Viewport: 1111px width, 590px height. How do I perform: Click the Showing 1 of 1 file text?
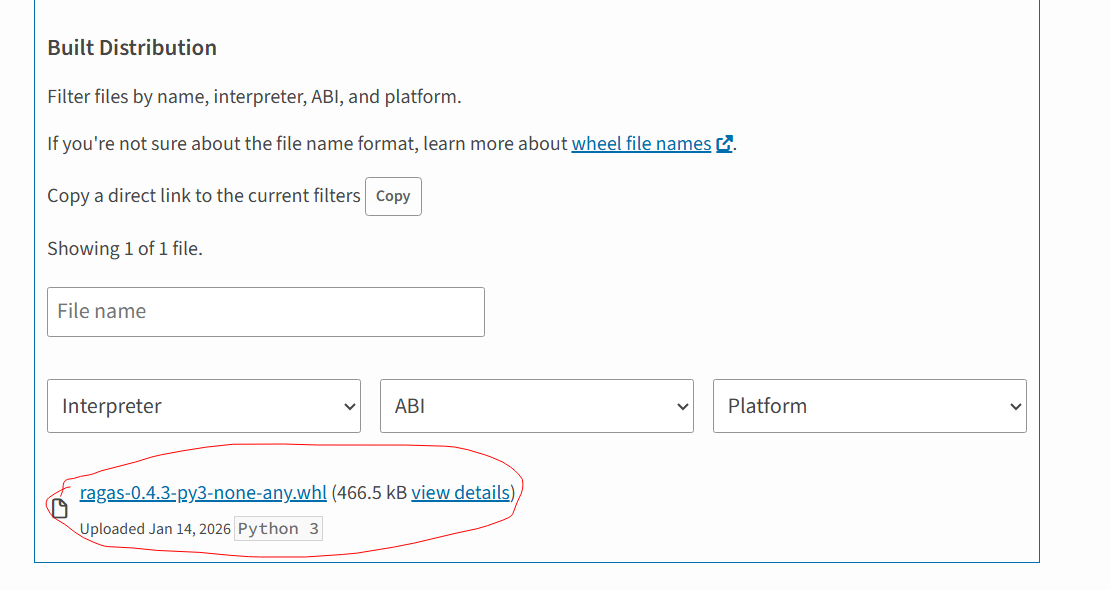(x=125, y=249)
